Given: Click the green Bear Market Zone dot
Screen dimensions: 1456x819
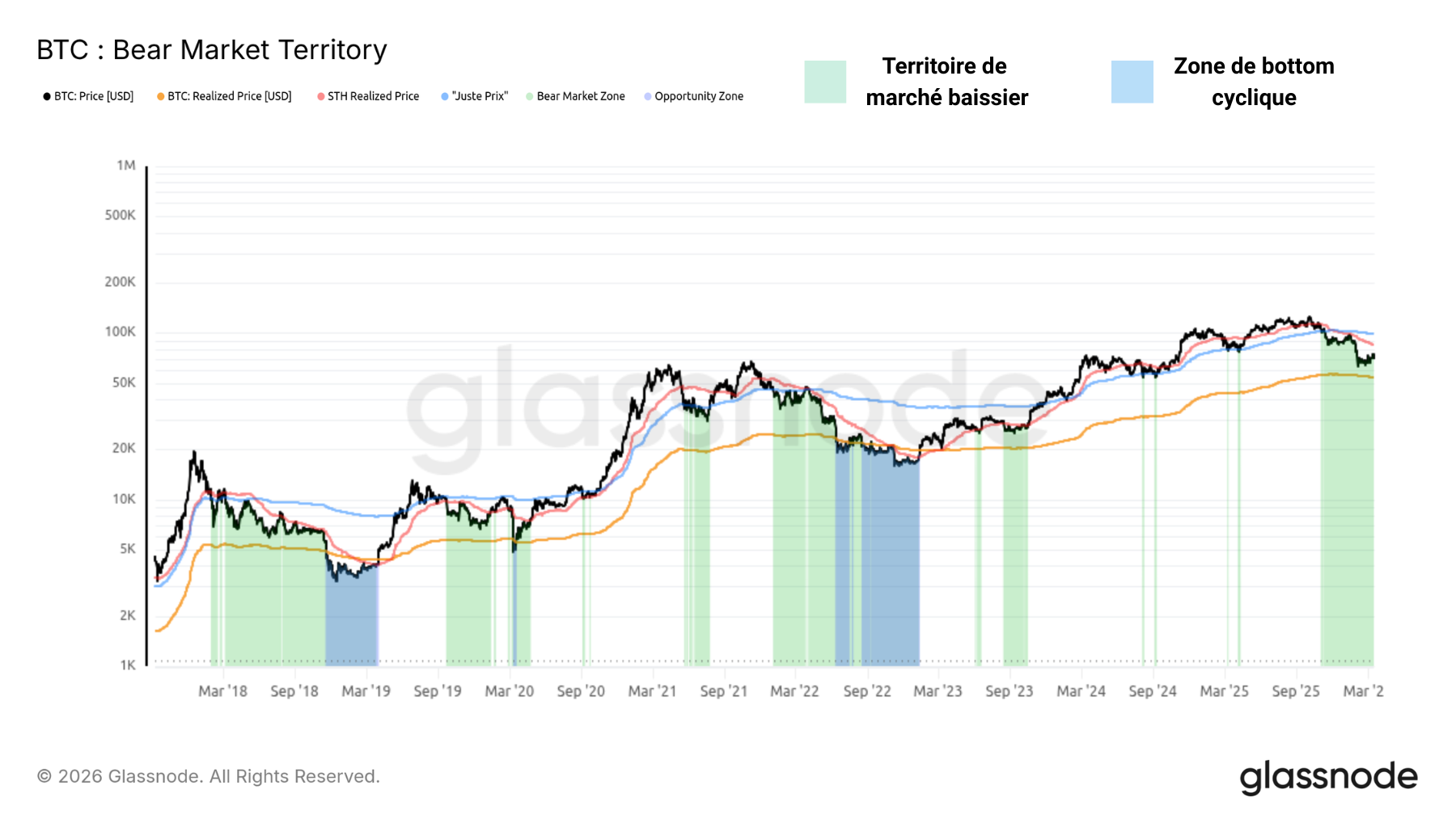Looking at the screenshot, I should click(x=529, y=97).
